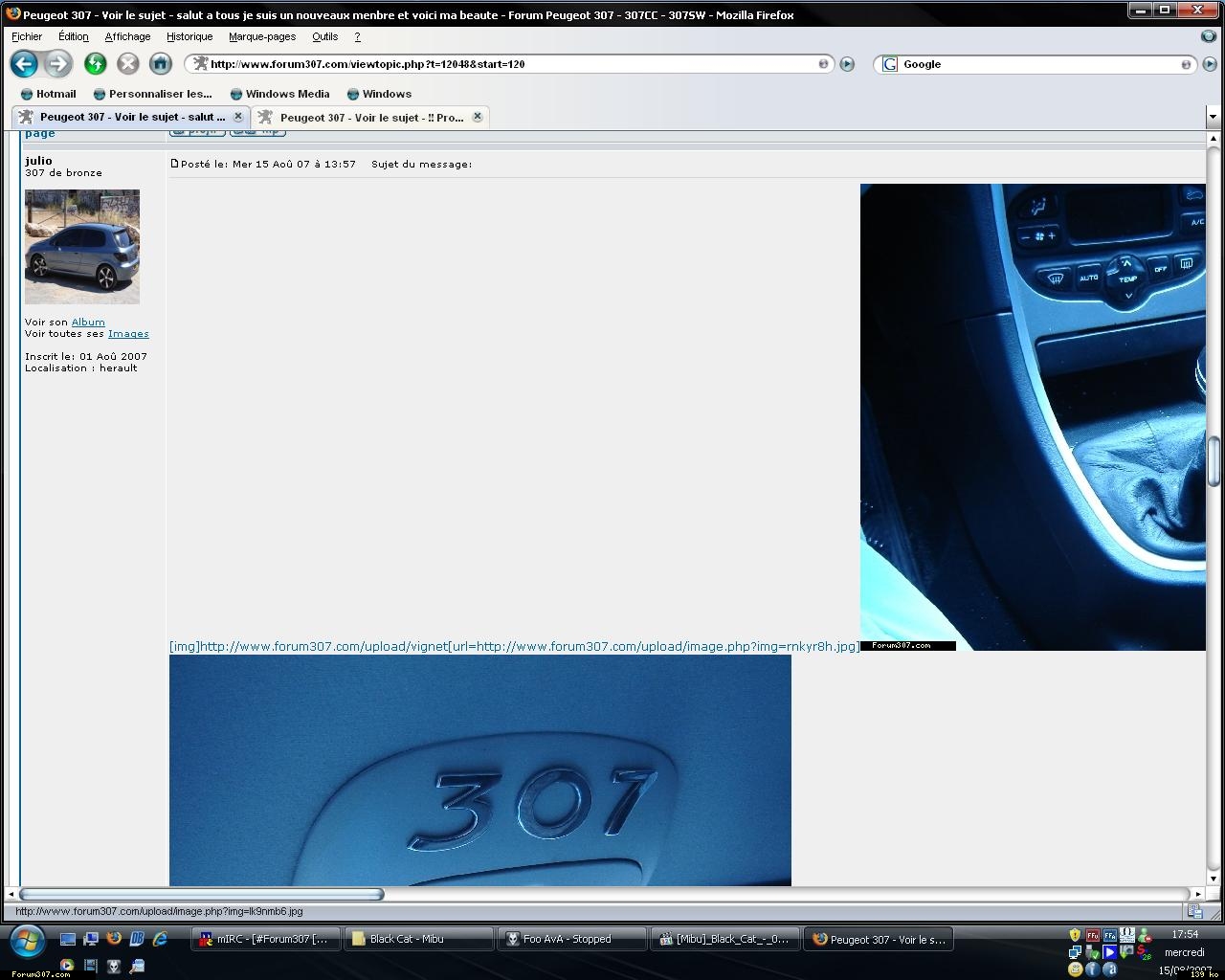1225x980 pixels.
Task: Click the Forward navigation arrow
Action: point(58,64)
